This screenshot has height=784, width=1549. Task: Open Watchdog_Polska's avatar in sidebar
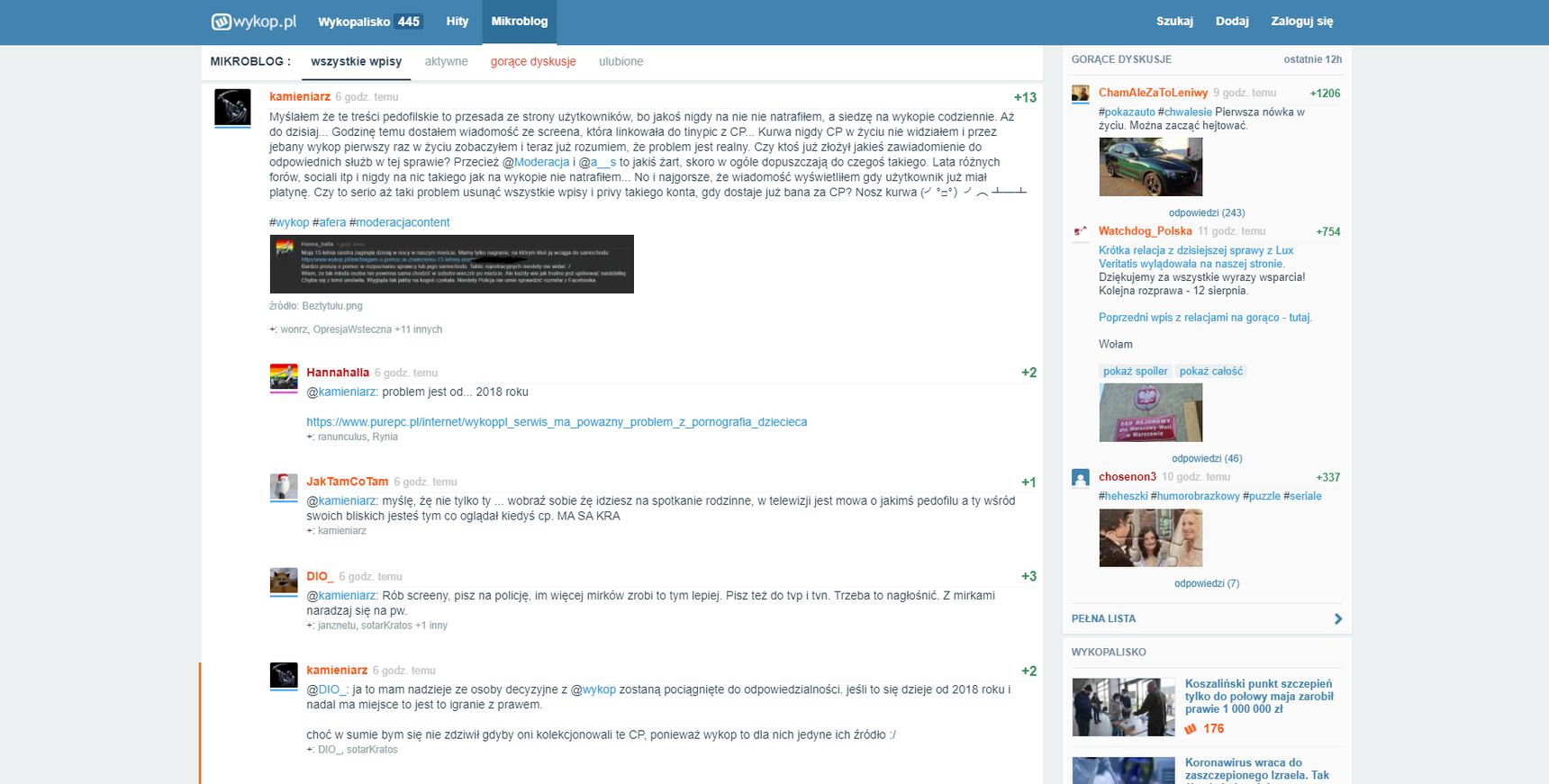coord(1081,232)
